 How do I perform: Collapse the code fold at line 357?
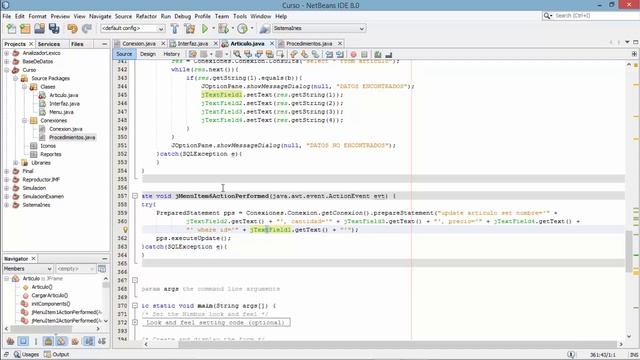[x=135, y=196]
